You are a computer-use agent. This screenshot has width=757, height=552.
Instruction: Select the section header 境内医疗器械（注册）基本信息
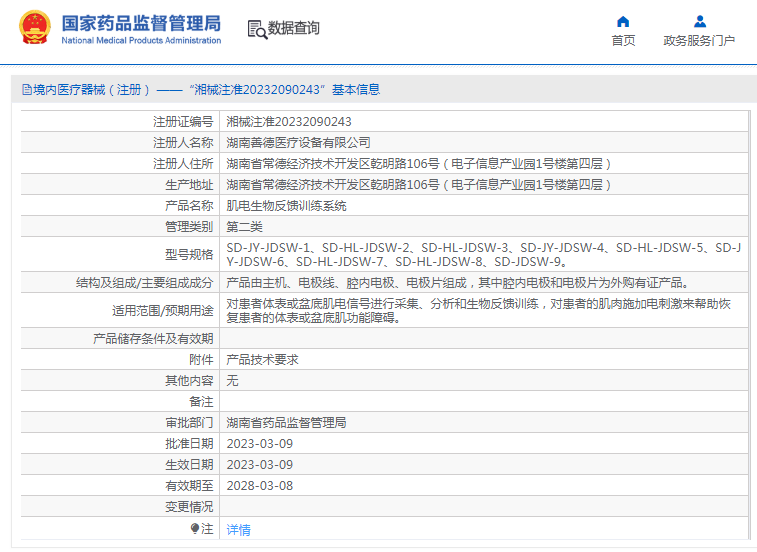point(201,90)
